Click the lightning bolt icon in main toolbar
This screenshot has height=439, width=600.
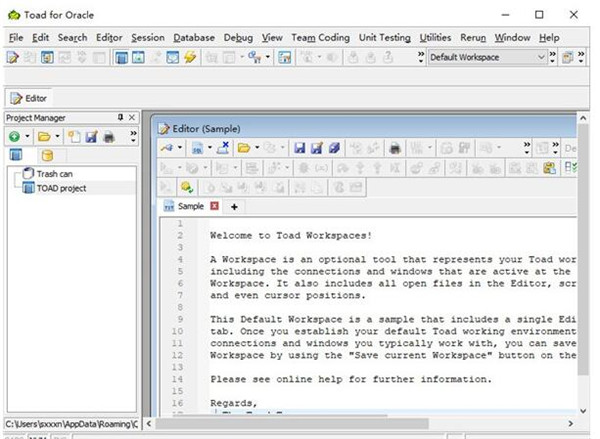tap(189, 58)
